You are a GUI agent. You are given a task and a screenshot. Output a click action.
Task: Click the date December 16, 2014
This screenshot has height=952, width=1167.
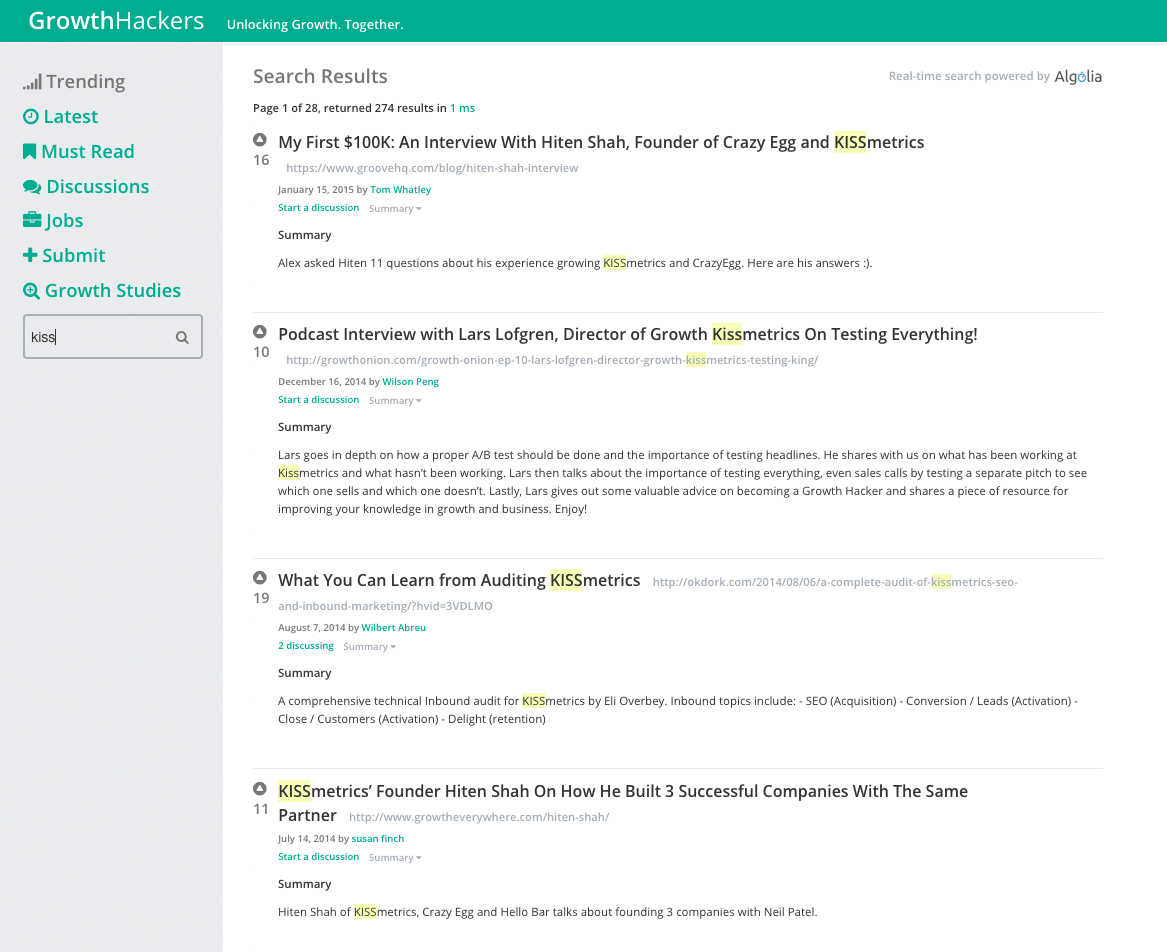click(322, 382)
